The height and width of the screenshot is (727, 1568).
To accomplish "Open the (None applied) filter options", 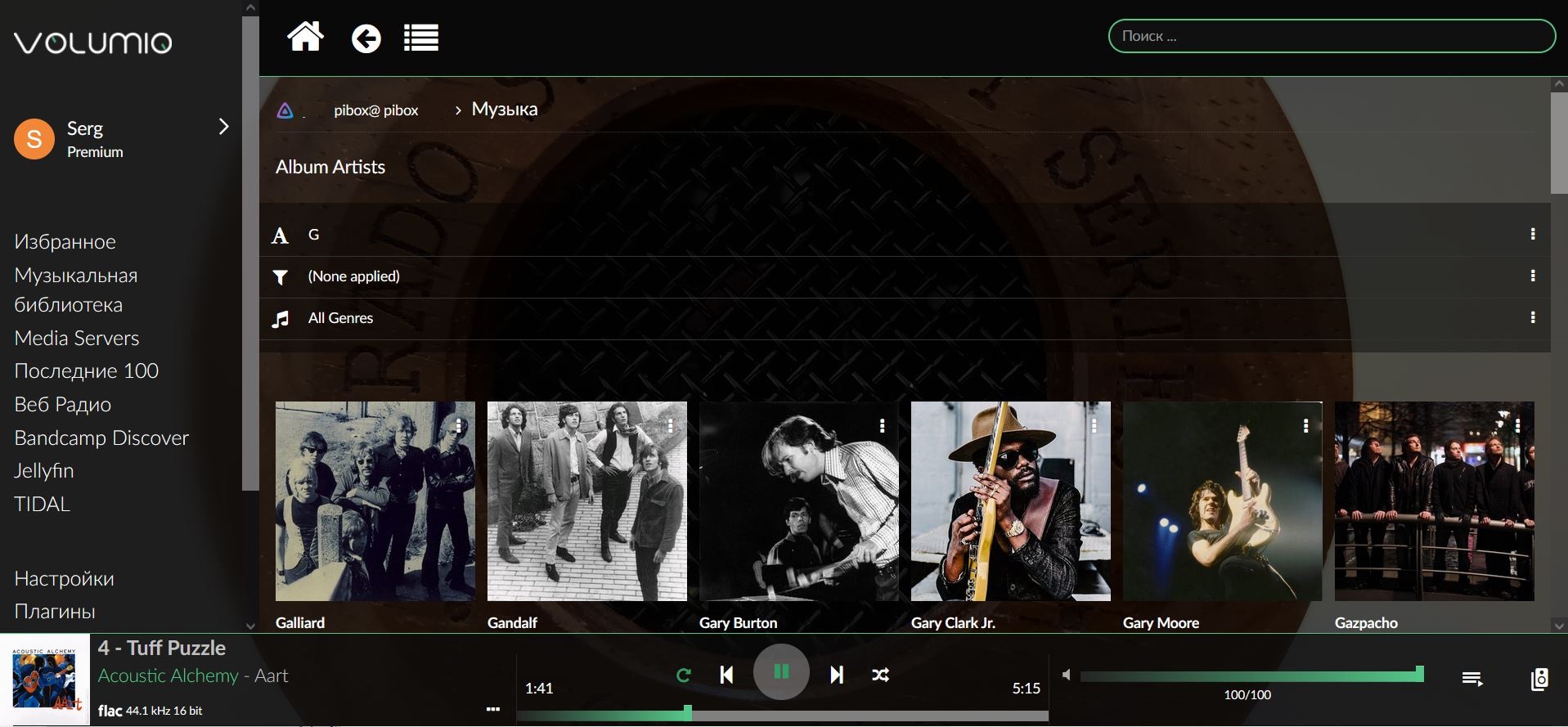I will 1532,276.
